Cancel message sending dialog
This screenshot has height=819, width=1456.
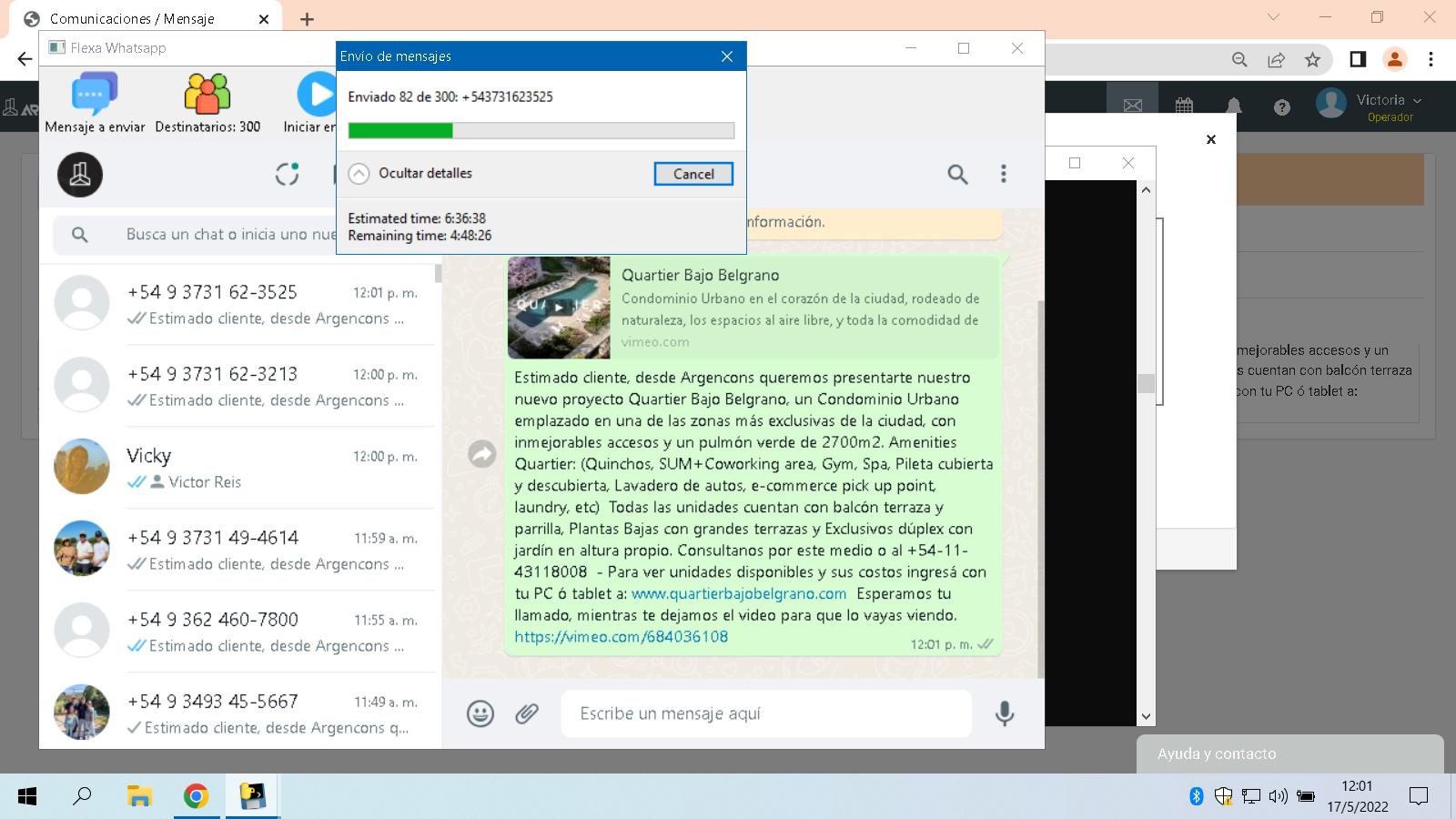[693, 174]
